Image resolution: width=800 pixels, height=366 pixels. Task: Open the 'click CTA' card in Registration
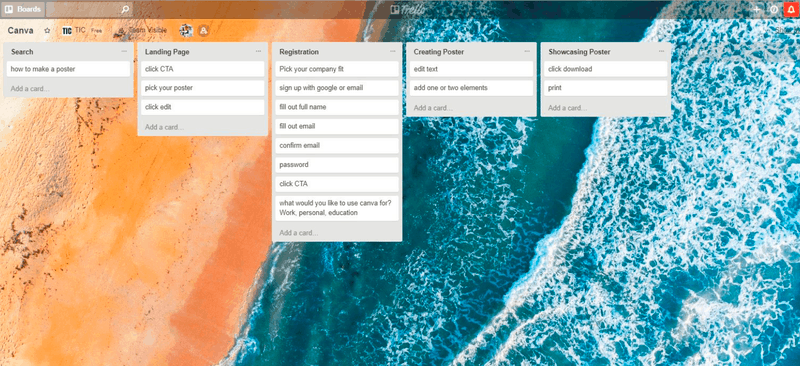tap(337, 184)
